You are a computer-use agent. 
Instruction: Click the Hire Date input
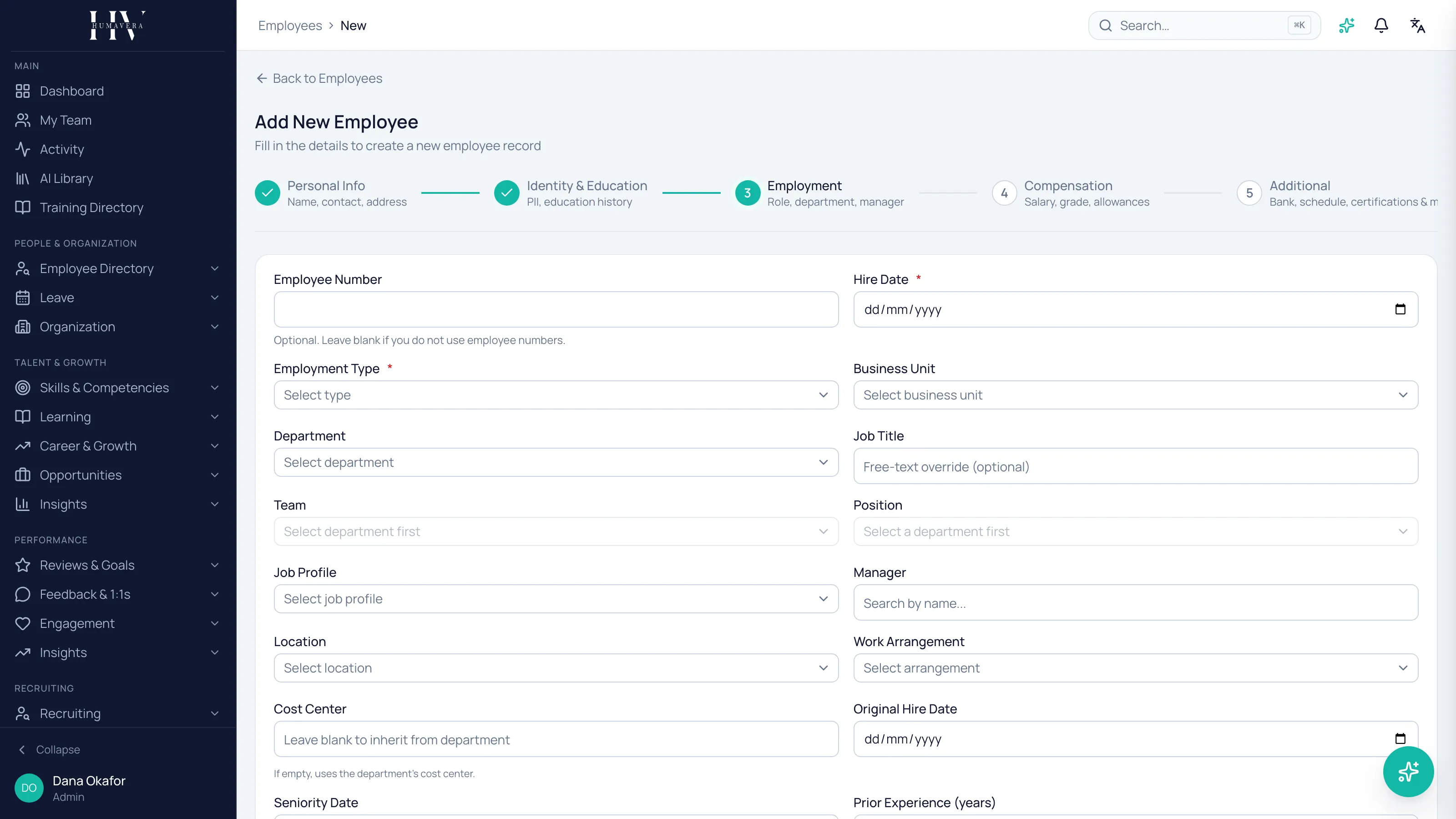[x=1136, y=309]
